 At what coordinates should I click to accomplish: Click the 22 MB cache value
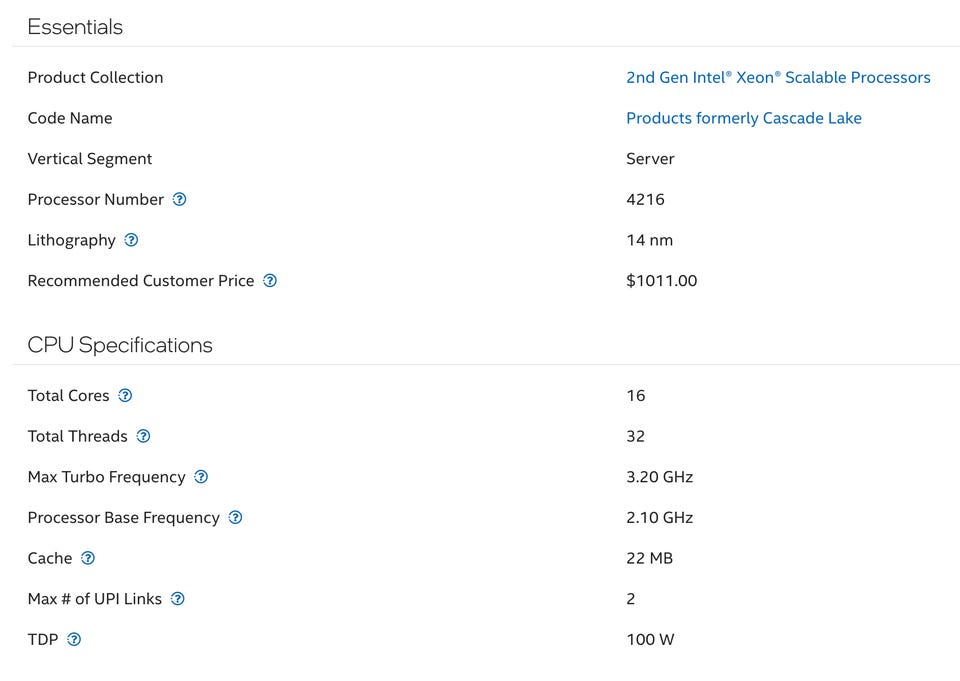coord(649,558)
